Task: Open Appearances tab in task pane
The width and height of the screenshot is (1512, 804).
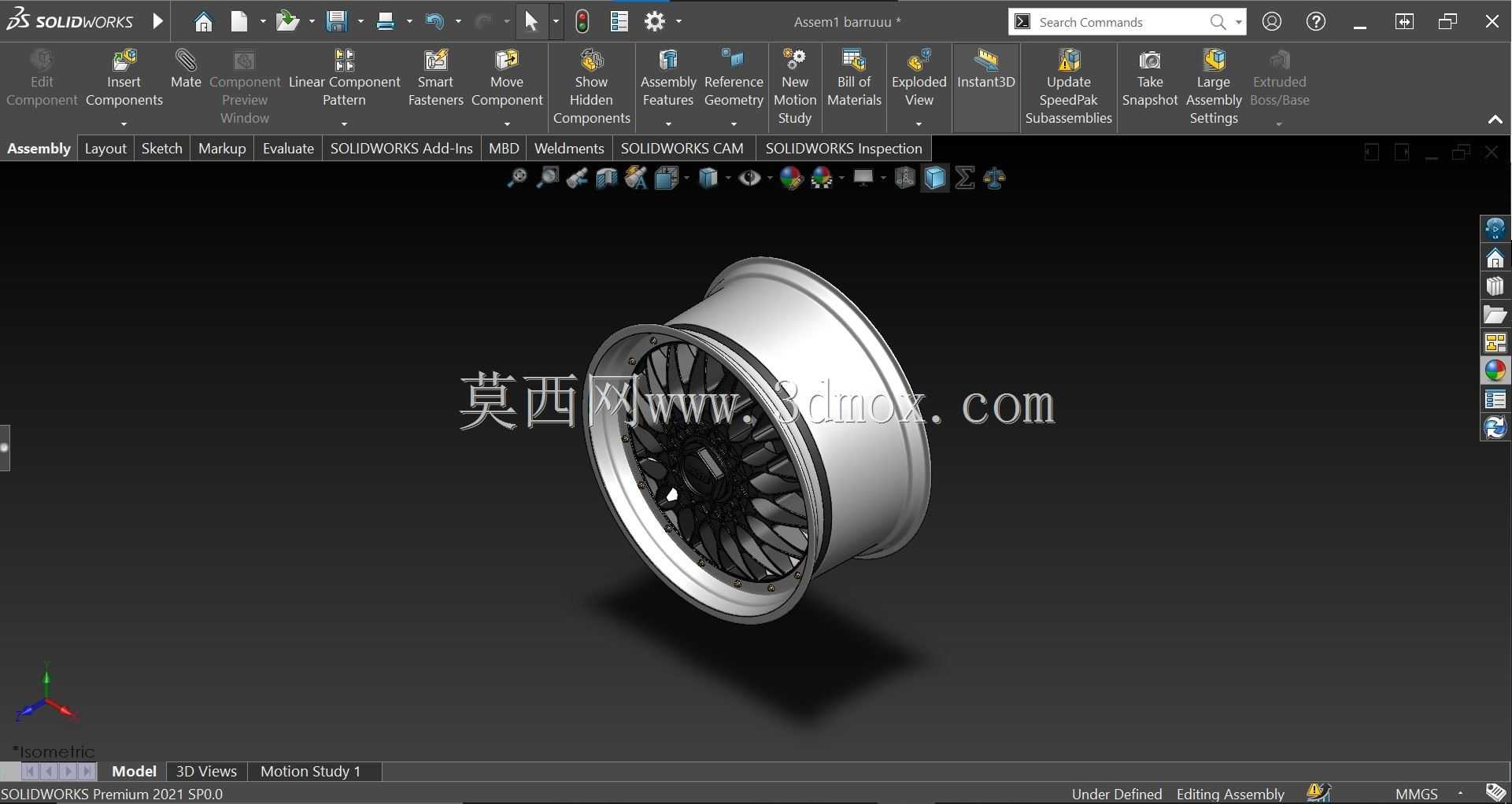Action: pos(1495,371)
